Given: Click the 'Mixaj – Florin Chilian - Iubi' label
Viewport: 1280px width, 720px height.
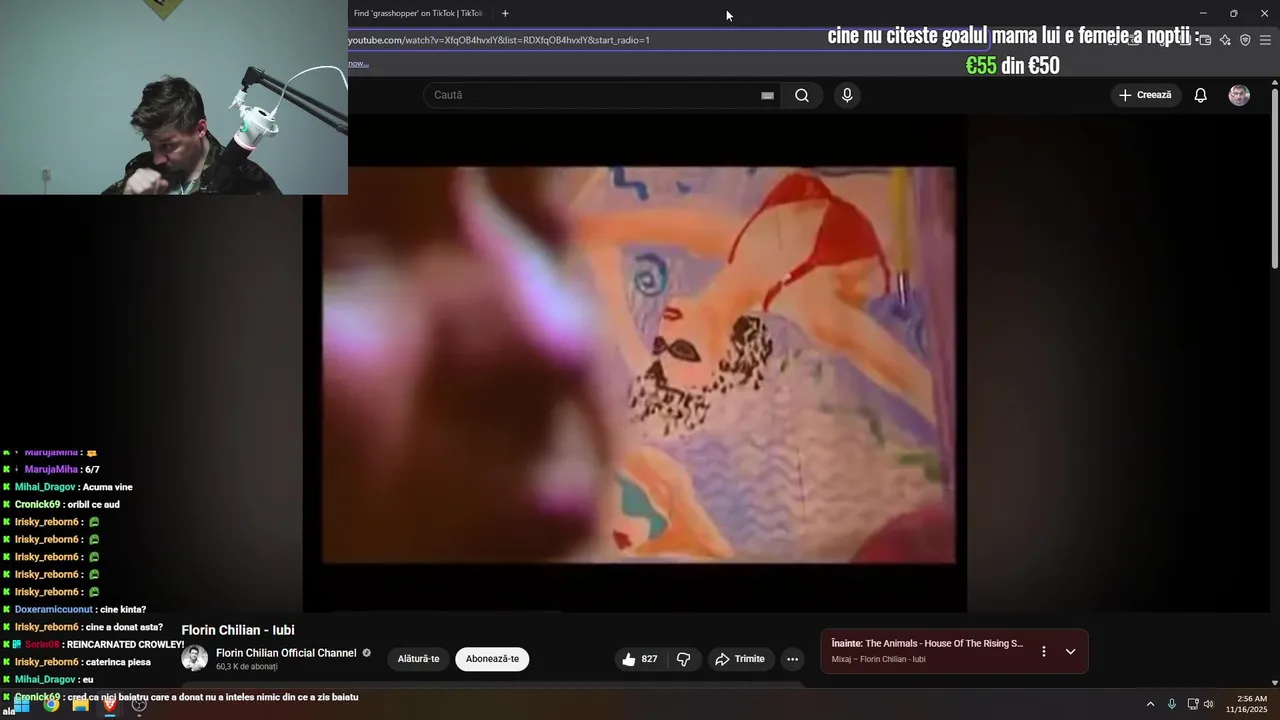Looking at the screenshot, I should coord(878,659).
